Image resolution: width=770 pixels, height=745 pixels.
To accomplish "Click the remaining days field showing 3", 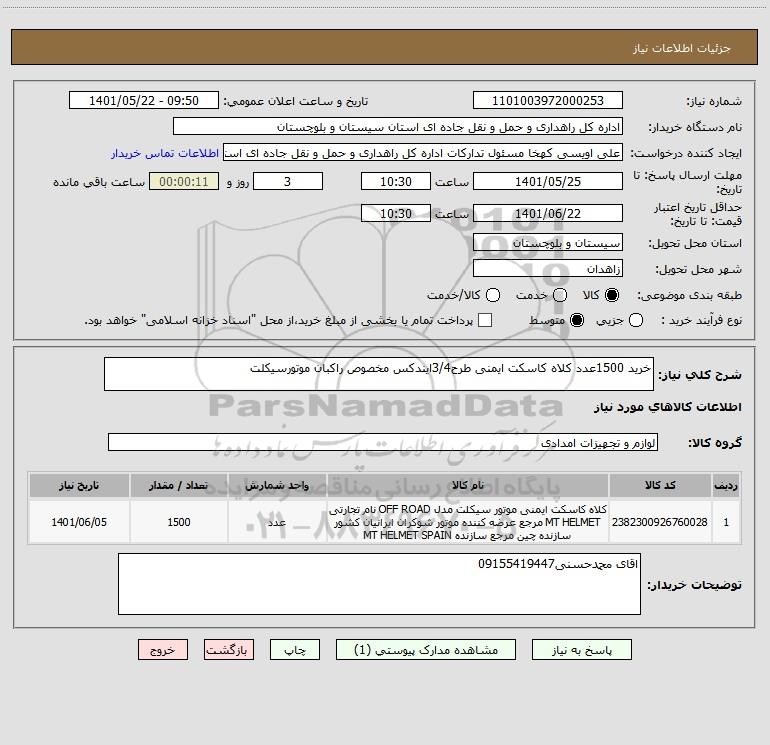I will click(x=288, y=181).
